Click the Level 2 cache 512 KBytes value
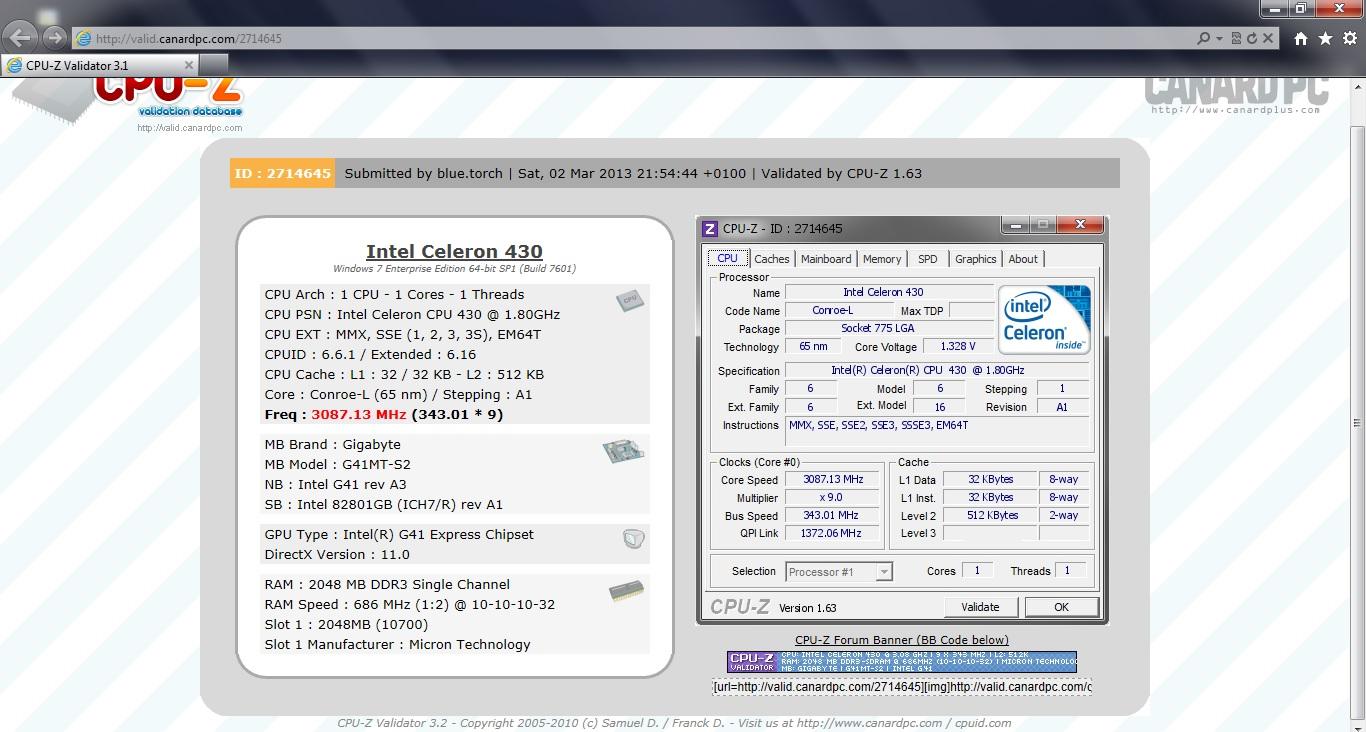1366x732 pixels. 991,516
